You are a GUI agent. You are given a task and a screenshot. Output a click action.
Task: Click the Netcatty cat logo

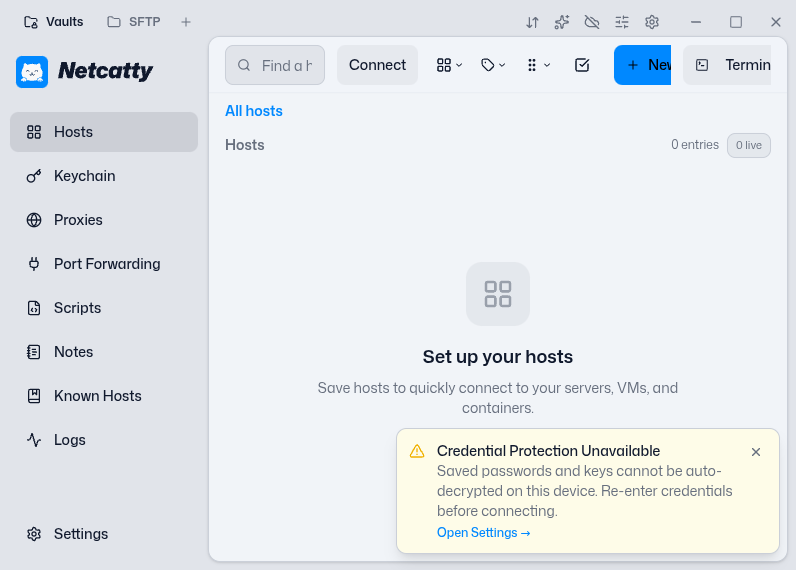(32, 72)
